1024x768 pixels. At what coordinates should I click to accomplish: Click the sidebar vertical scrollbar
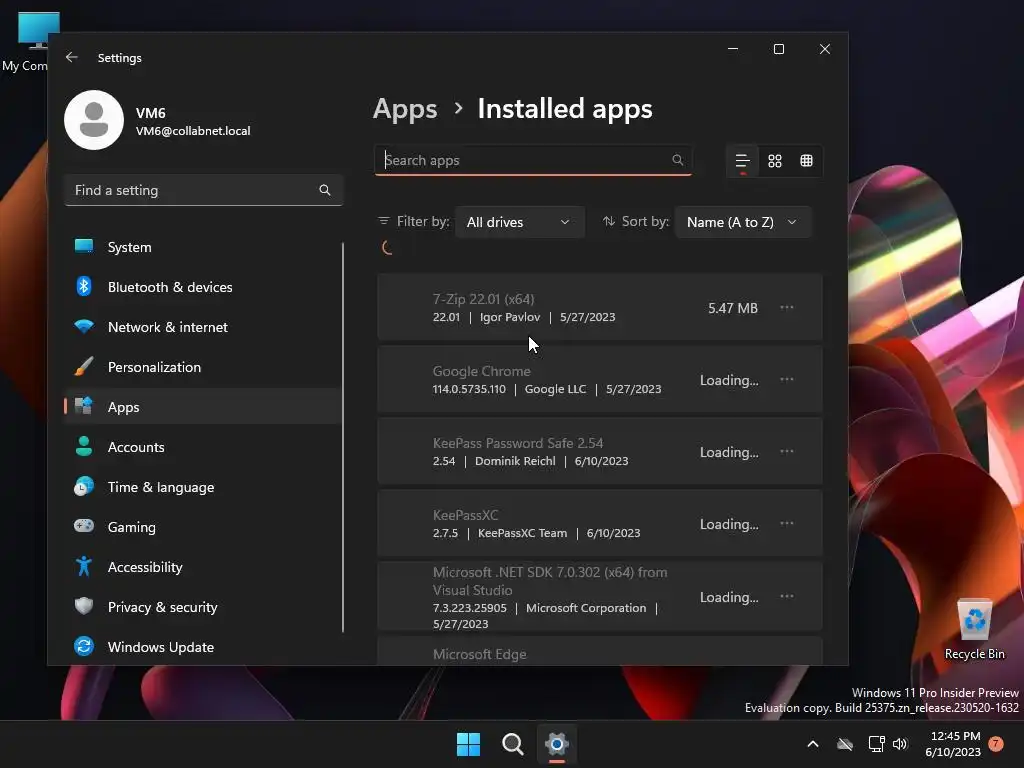(343, 438)
